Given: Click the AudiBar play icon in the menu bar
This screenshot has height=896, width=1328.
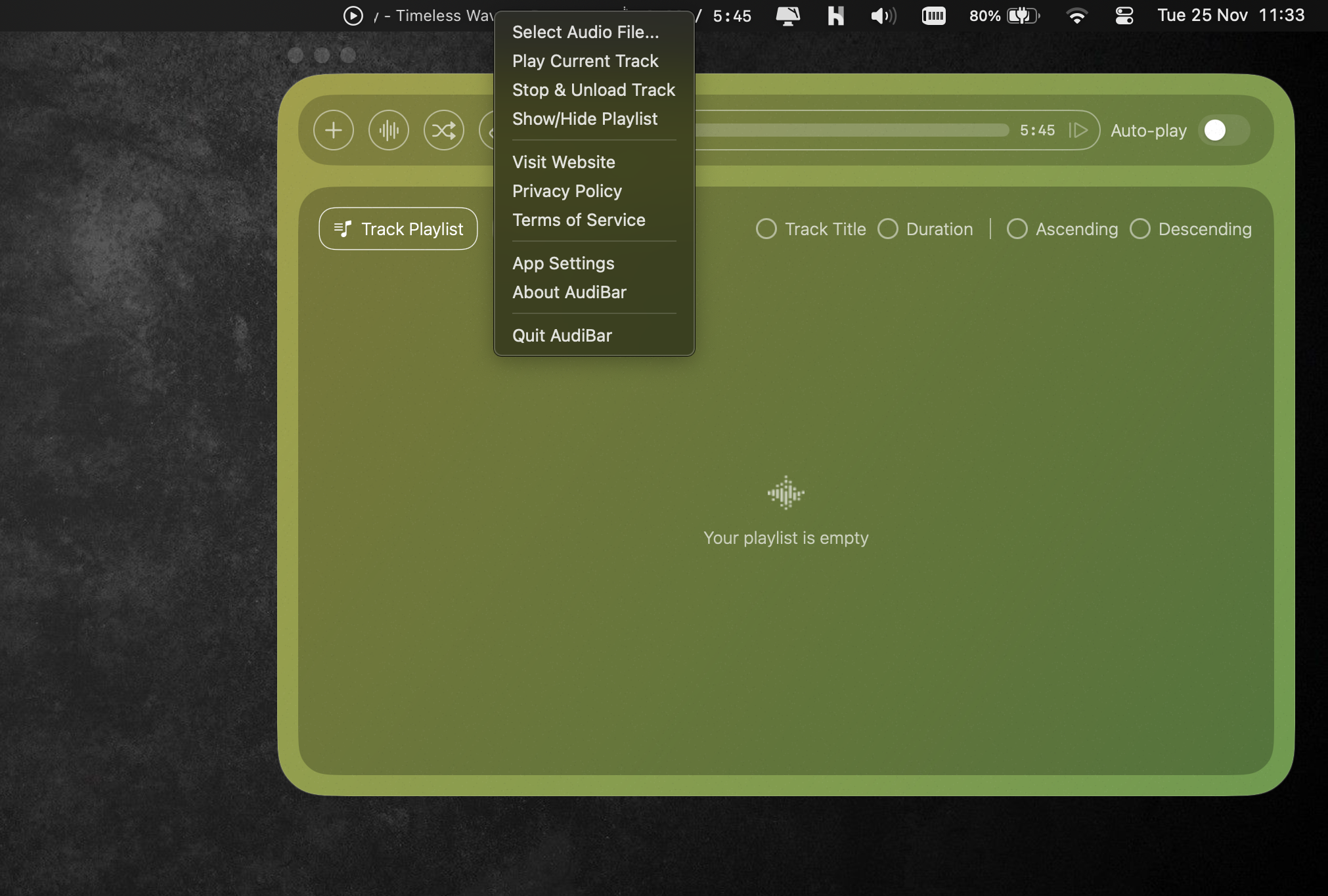Looking at the screenshot, I should click(353, 15).
